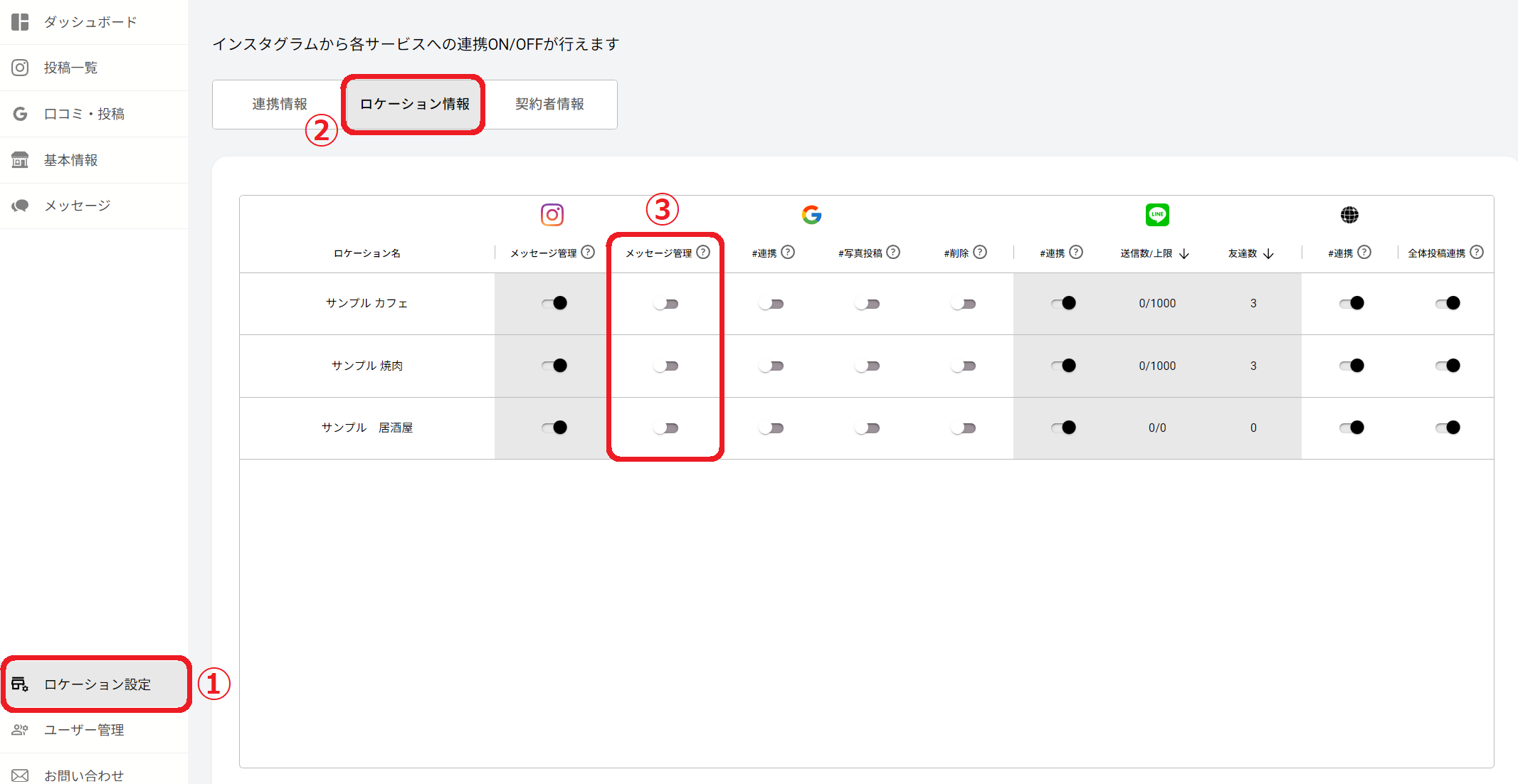Toggle 全体投稿連携 switch for サンプル カフェ
The image size is (1518, 784).
coord(1448,303)
